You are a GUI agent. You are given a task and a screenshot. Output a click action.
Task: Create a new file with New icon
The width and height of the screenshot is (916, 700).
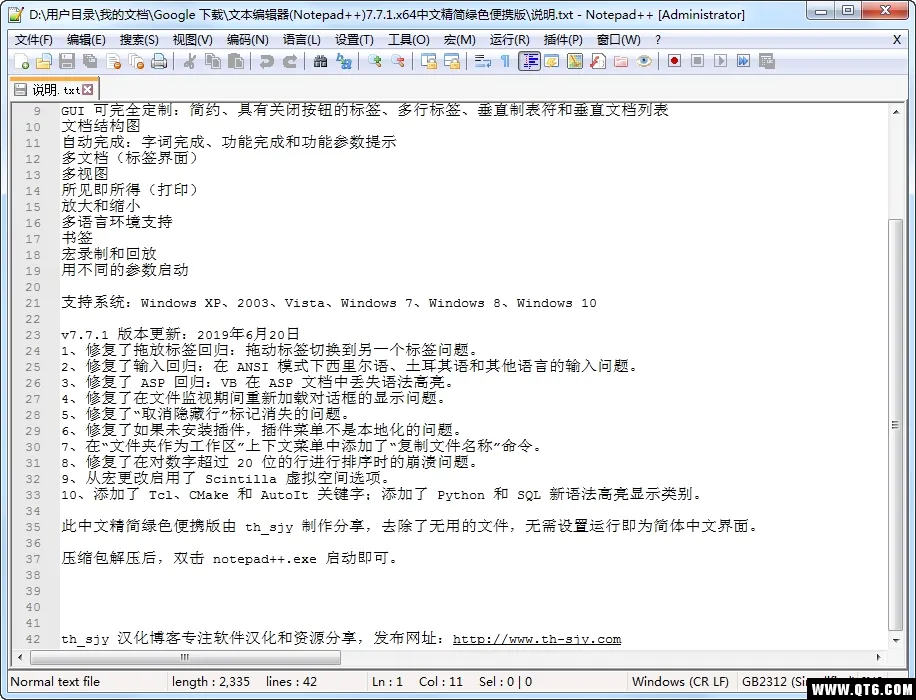22,61
